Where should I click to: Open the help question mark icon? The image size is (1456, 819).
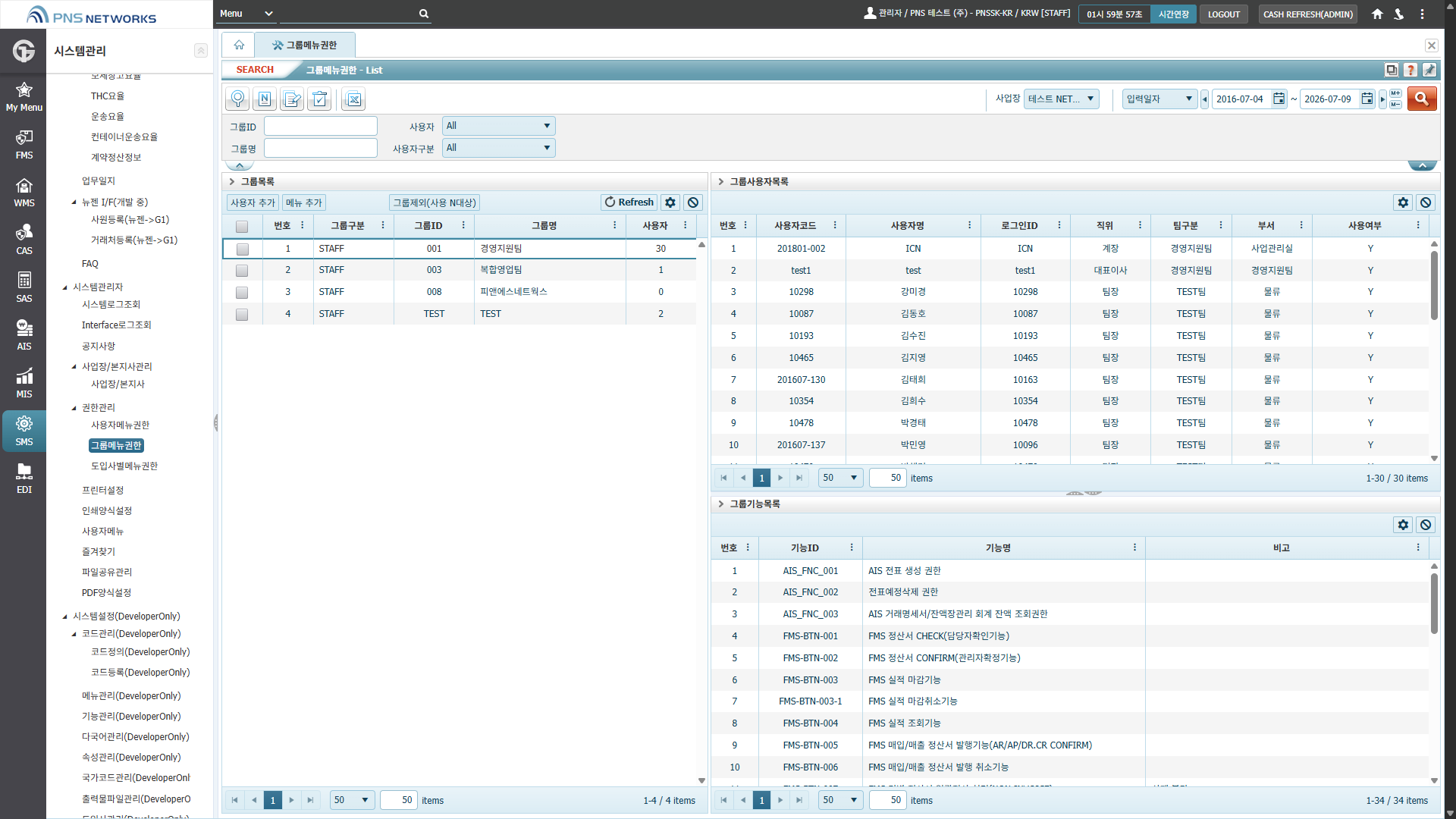point(1410,70)
